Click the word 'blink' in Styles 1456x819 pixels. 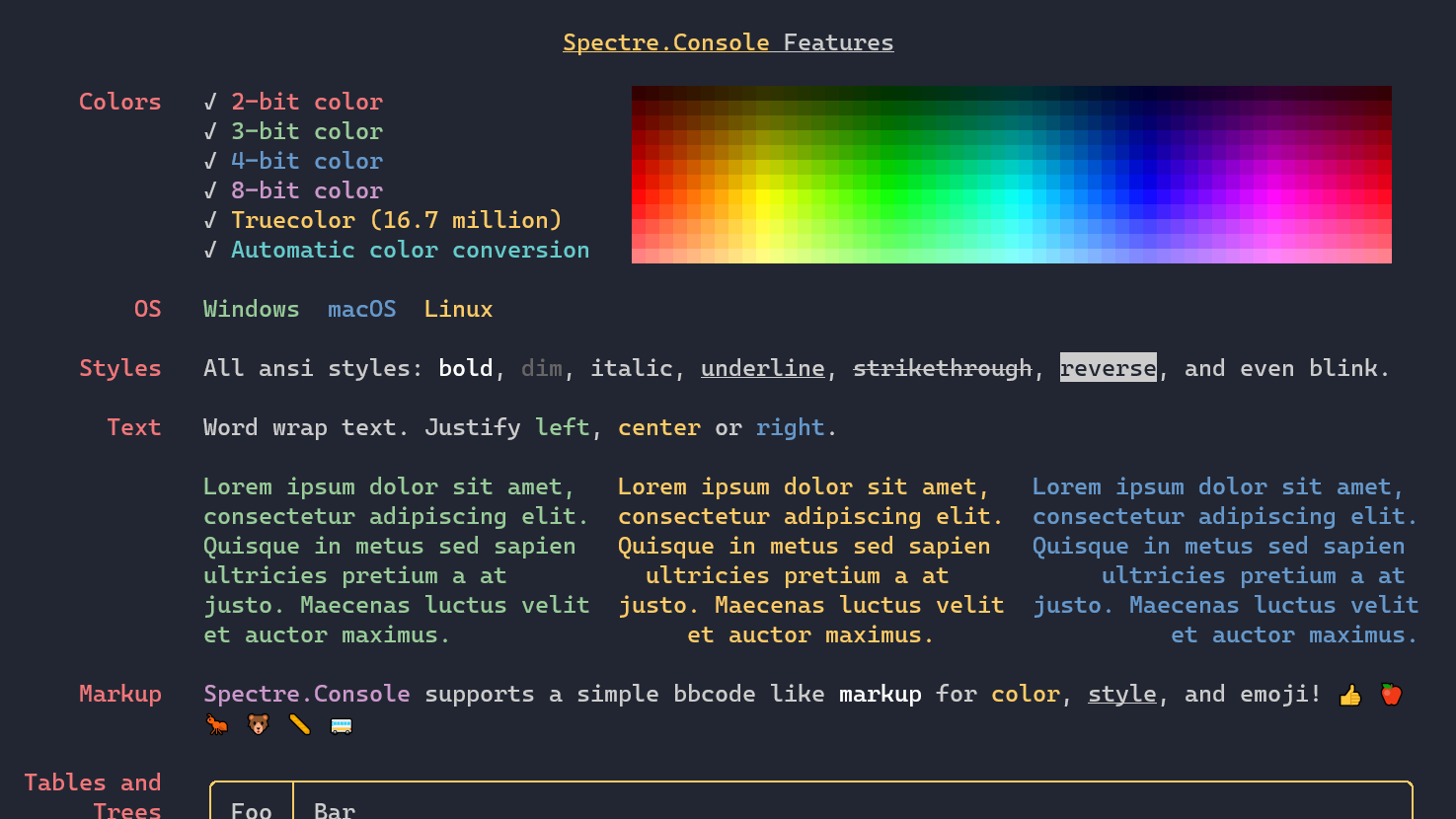point(1343,368)
